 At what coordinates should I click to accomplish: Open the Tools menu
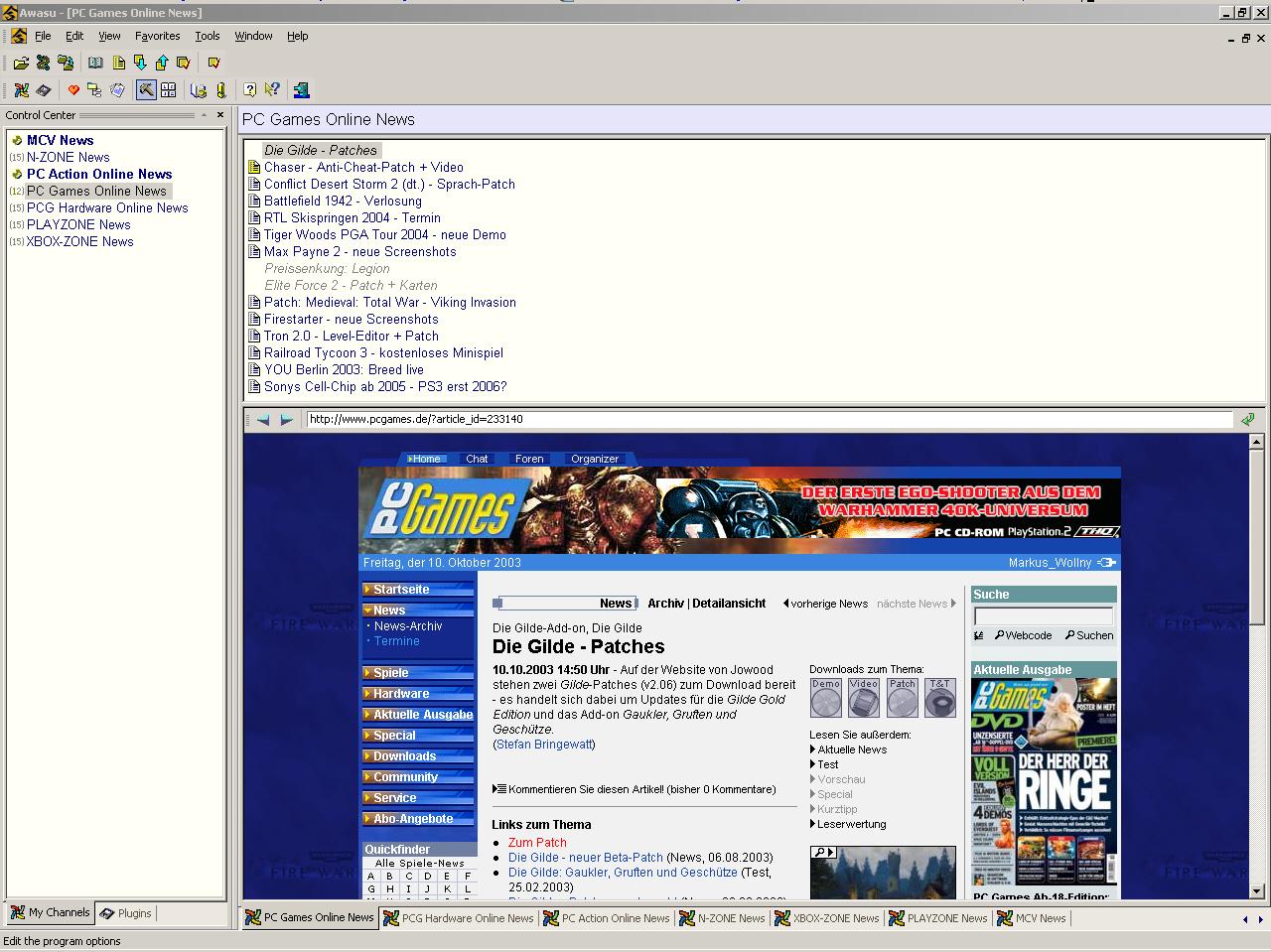click(208, 36)
